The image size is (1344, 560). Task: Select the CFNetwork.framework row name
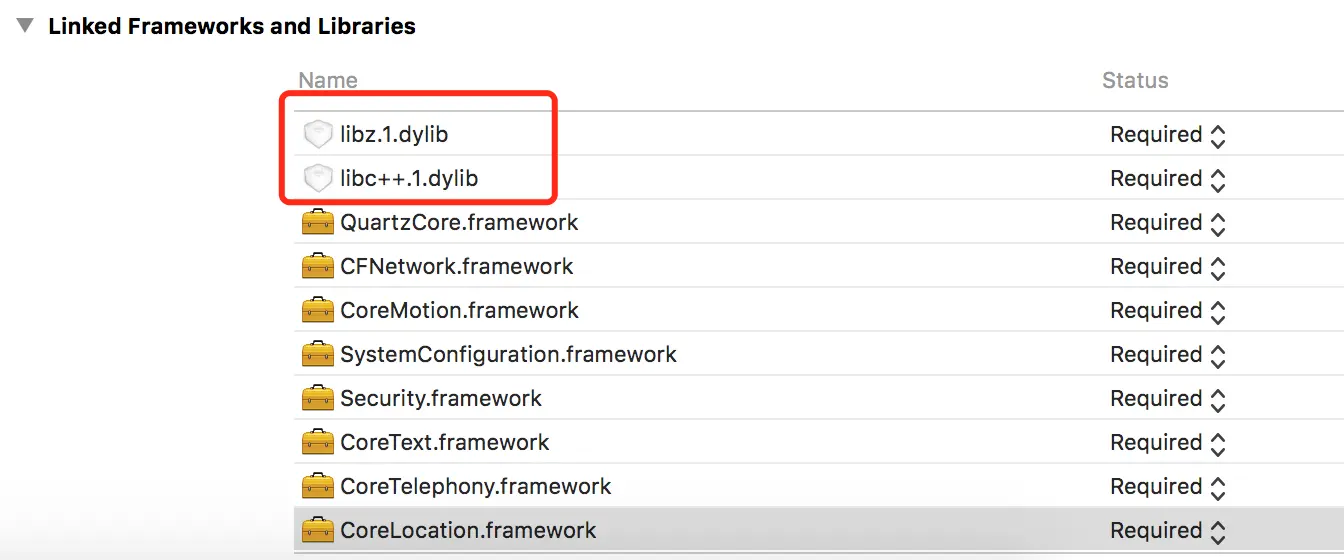(457, 267)
